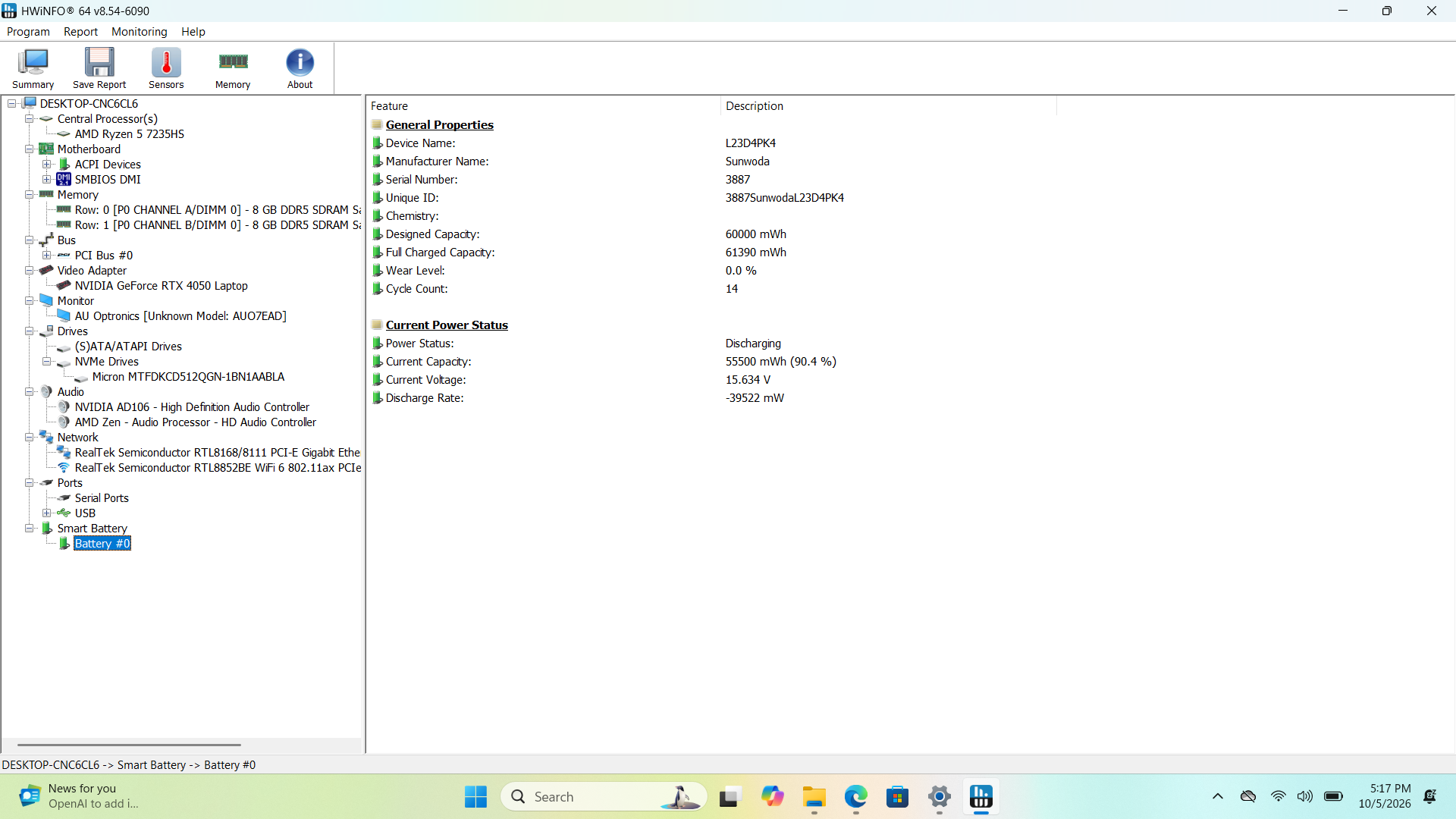
Task: Open the Sensors thermometer icon
Action: tap(166, 68)
